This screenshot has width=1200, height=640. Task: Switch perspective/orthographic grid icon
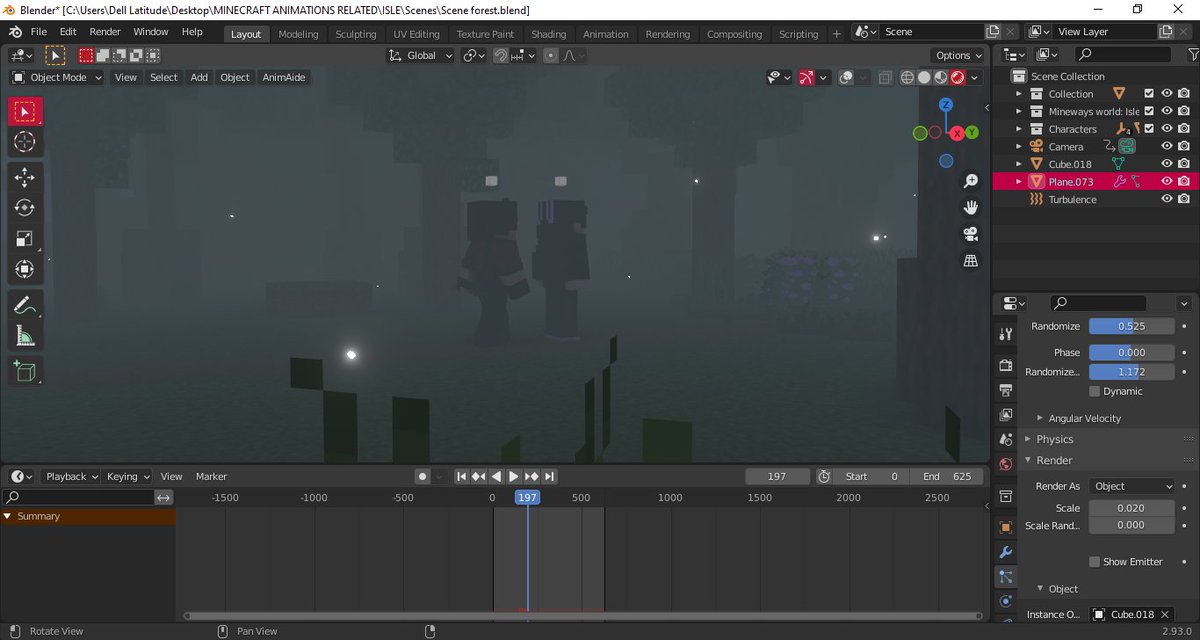point(970,261)
